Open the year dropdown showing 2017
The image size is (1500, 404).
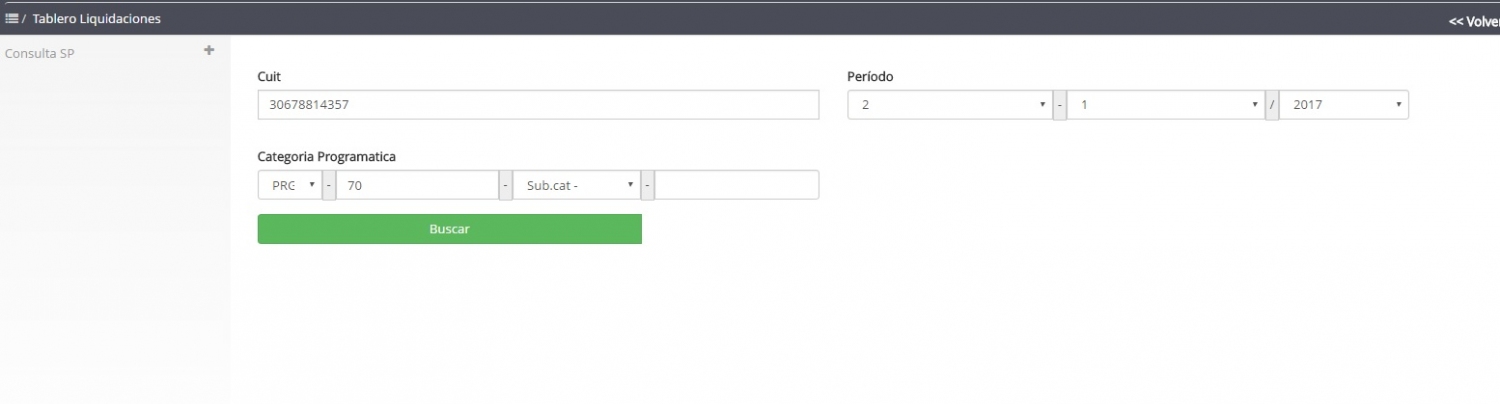1344,105
